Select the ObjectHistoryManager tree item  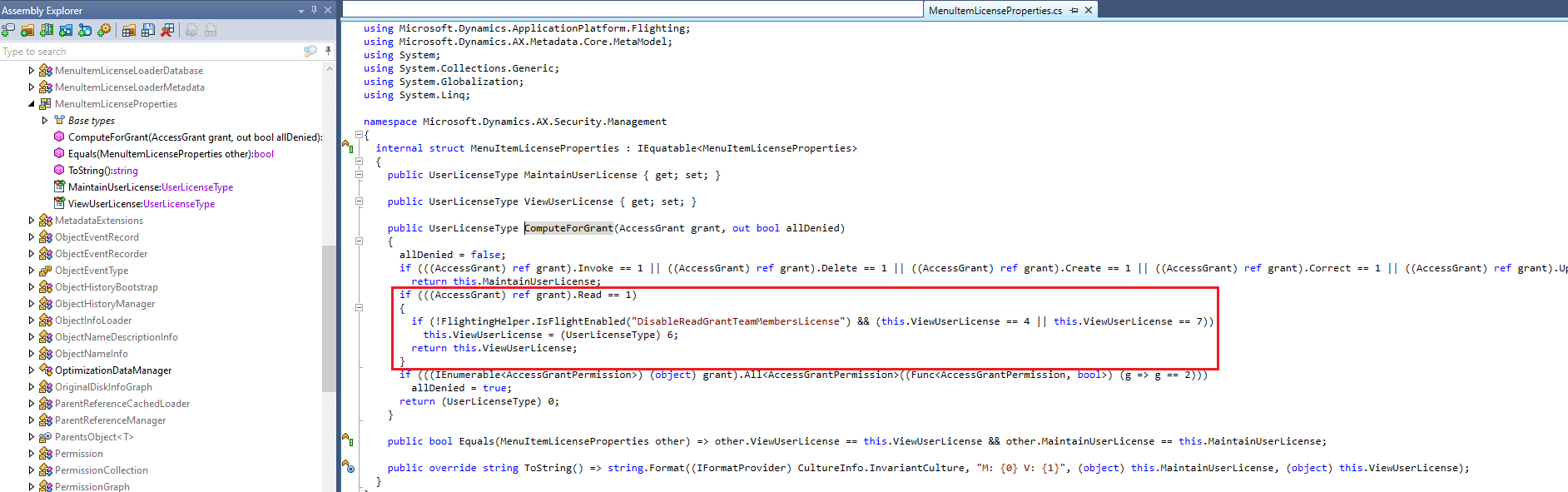[x=105, y=304]
